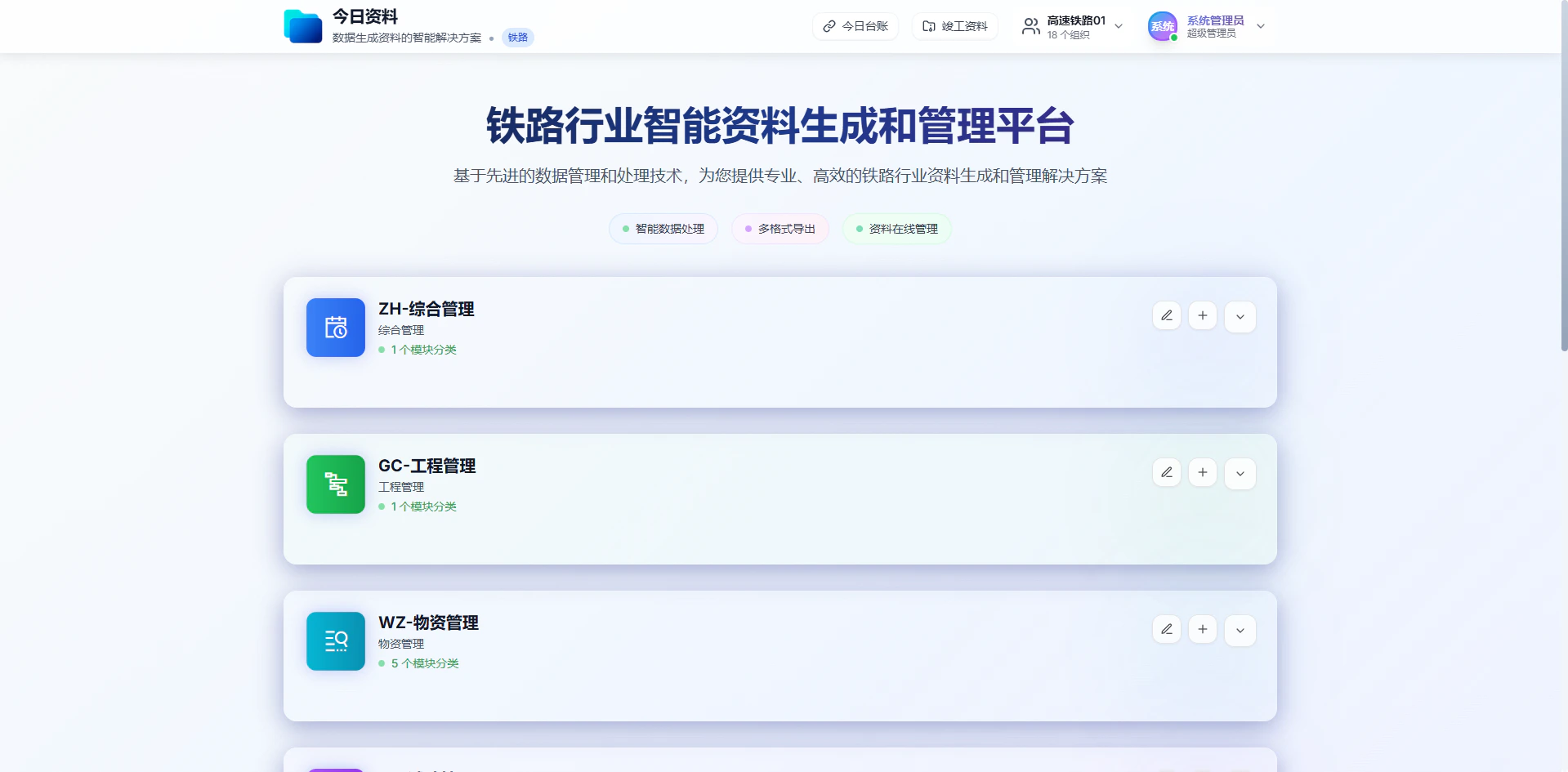
Task: Click the WZ-物资管理 teal search-list icon
Action: [x=336, y=641]
